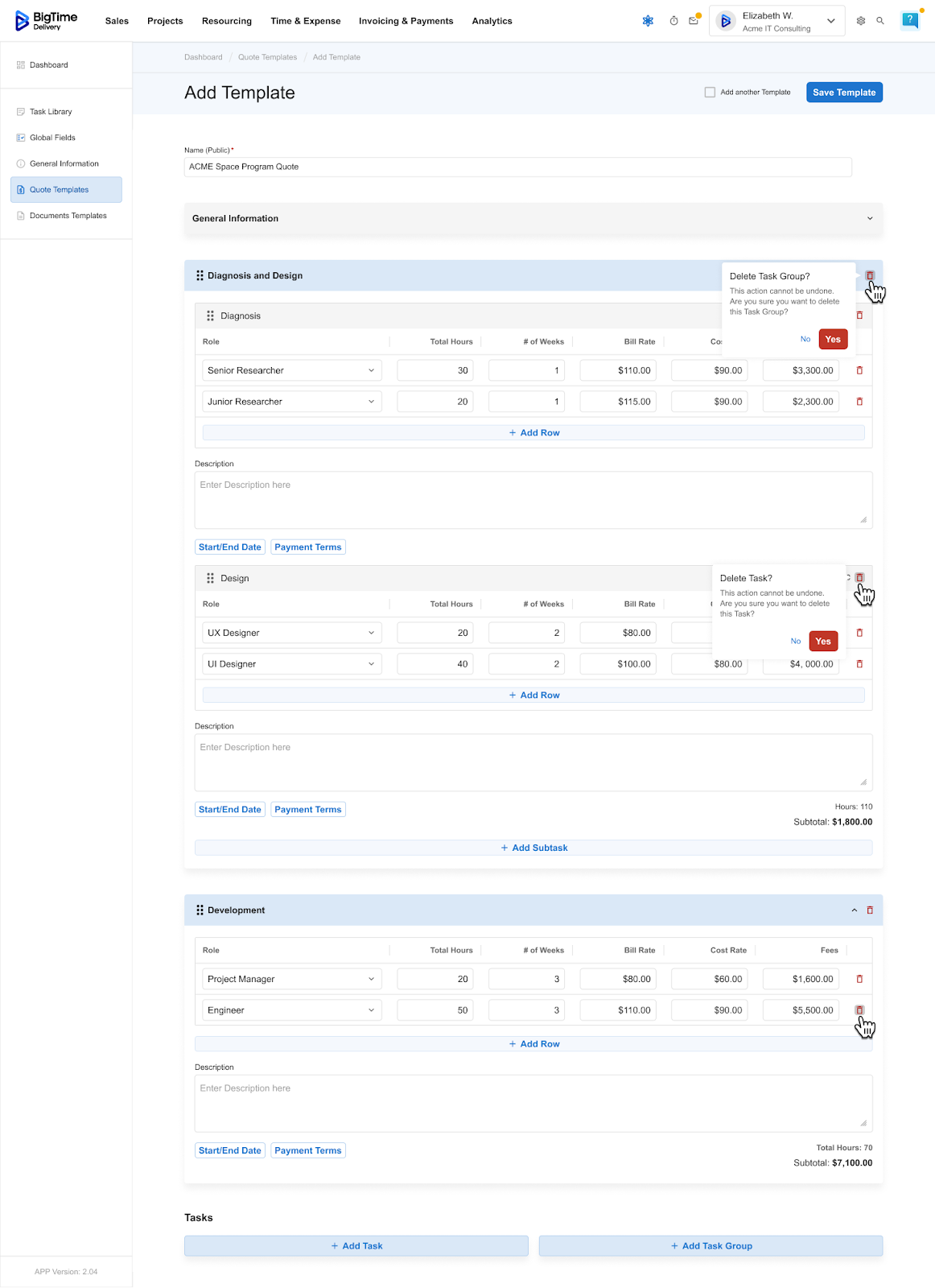Click No in the Delete Task popup
This screenshot has width=935, height=1288.
795,642
